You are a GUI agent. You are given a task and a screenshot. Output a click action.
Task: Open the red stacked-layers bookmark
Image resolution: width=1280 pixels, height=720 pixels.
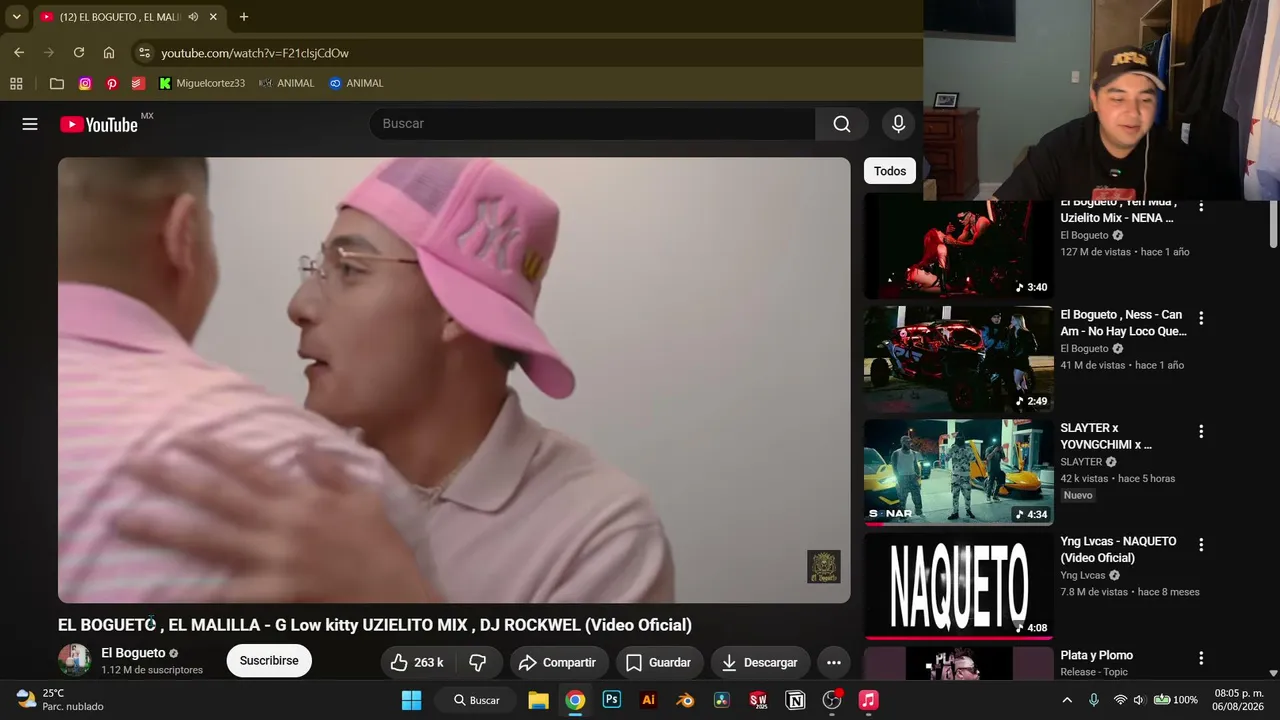coord(138,83)
